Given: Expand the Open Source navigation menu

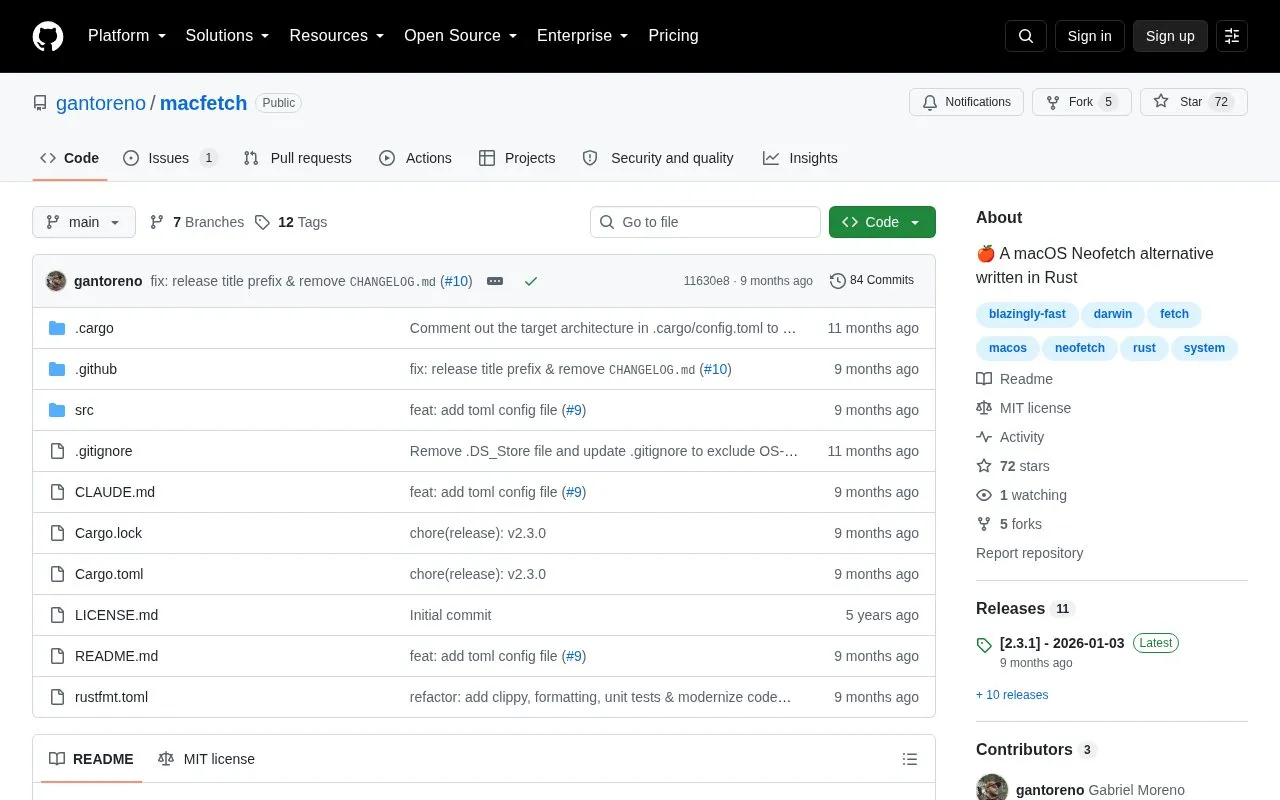Looking at the screenshot, I should click(x=461, y=36).
